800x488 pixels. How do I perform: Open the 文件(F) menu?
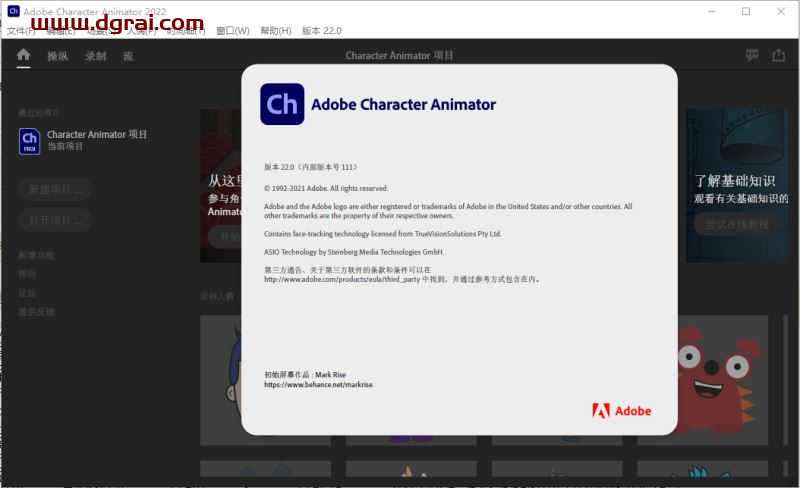click(20, 31)
